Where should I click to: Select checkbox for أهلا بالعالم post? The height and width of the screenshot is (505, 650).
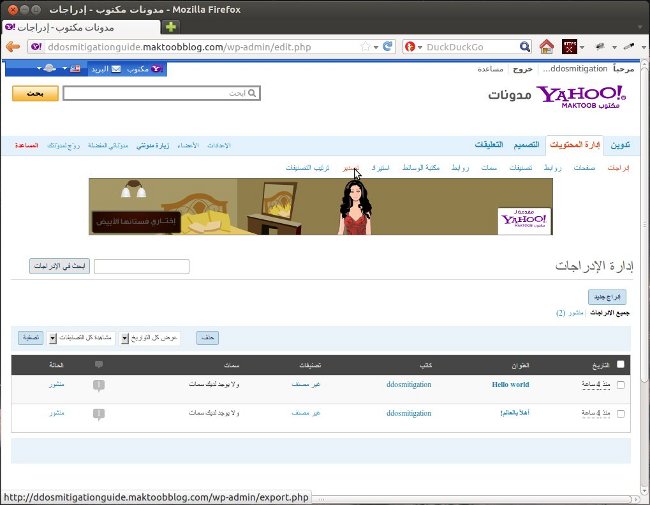(x=621, y=413)
